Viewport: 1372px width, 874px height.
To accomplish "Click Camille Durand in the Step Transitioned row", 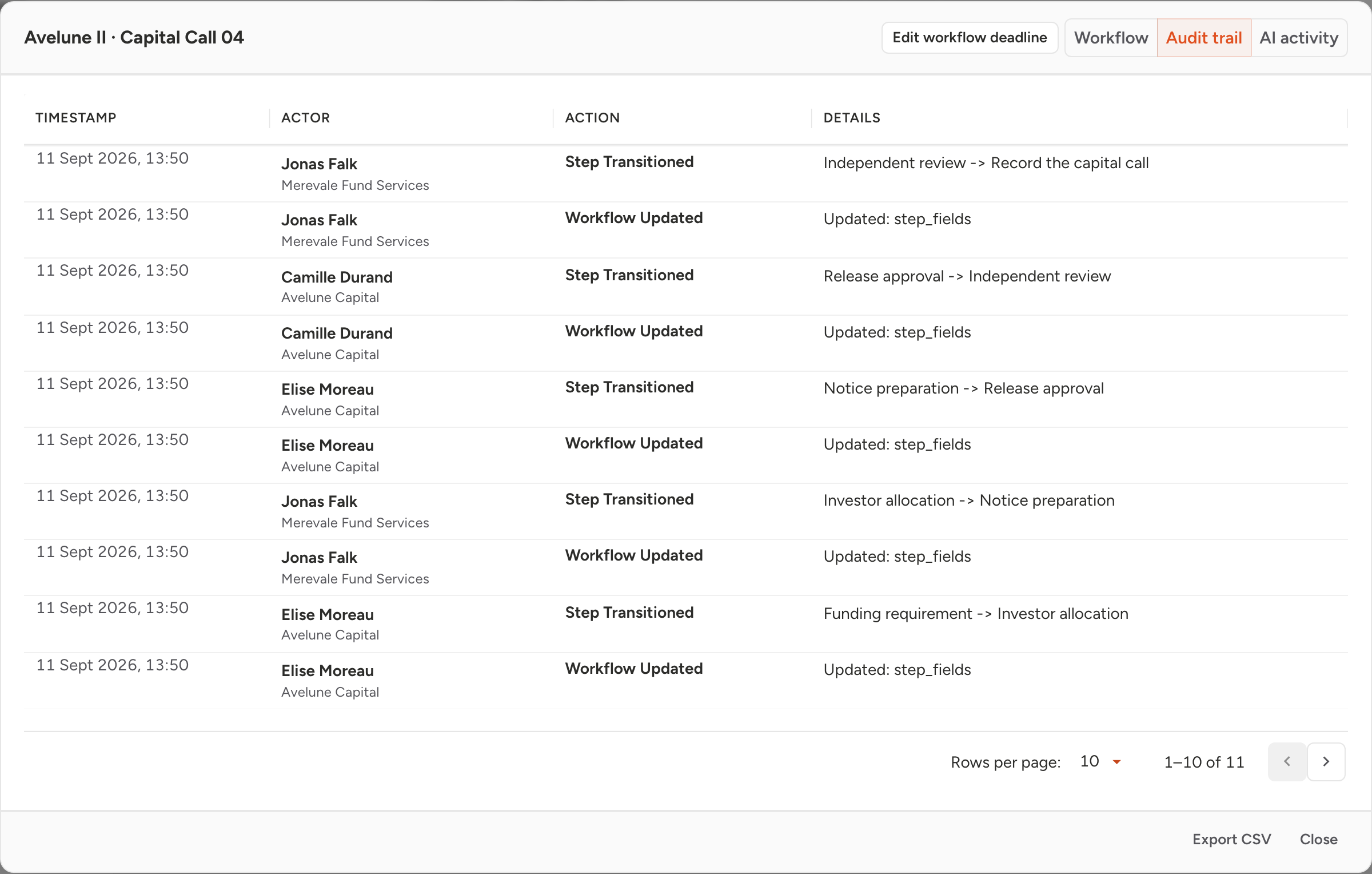I will click(x=337, y=277).
